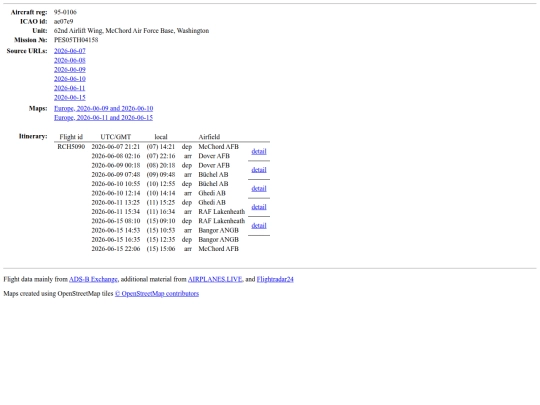Image resolution: width=540 pixels, height=405 pixels.
Task: Open source URL 2026-06-08
Action: coord(70,60)
